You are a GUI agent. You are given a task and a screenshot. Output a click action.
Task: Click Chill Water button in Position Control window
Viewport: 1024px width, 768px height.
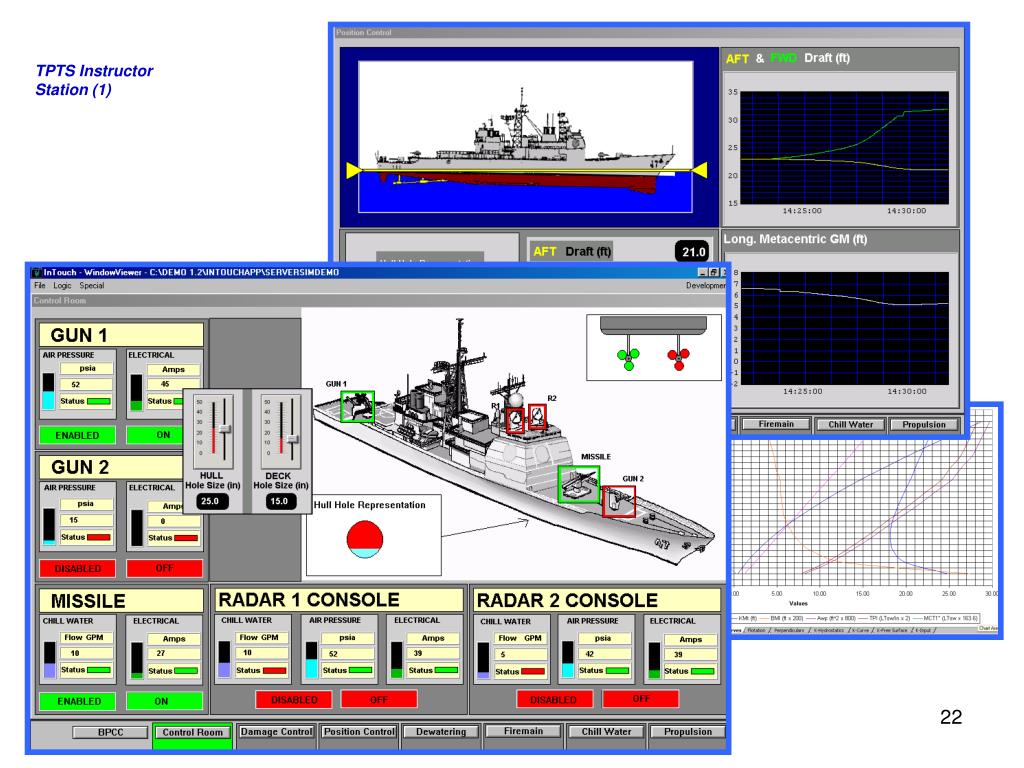tap(850, 424)
